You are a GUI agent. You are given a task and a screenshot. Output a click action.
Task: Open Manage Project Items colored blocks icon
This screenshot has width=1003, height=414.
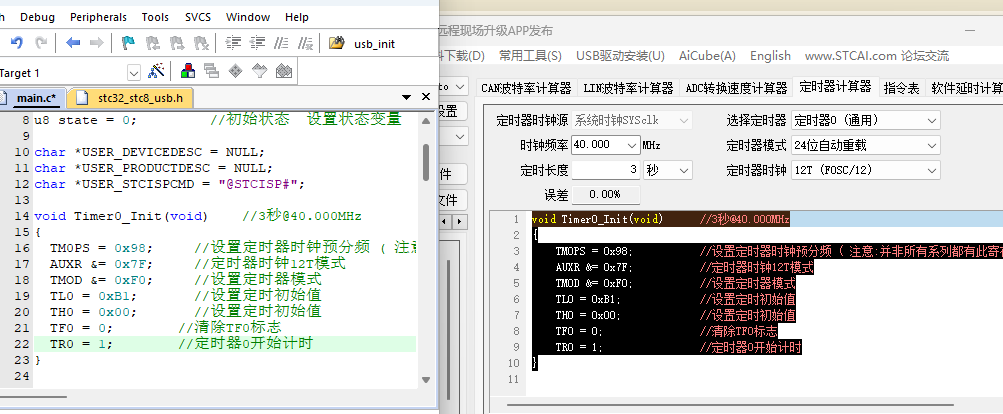point(187,70)
